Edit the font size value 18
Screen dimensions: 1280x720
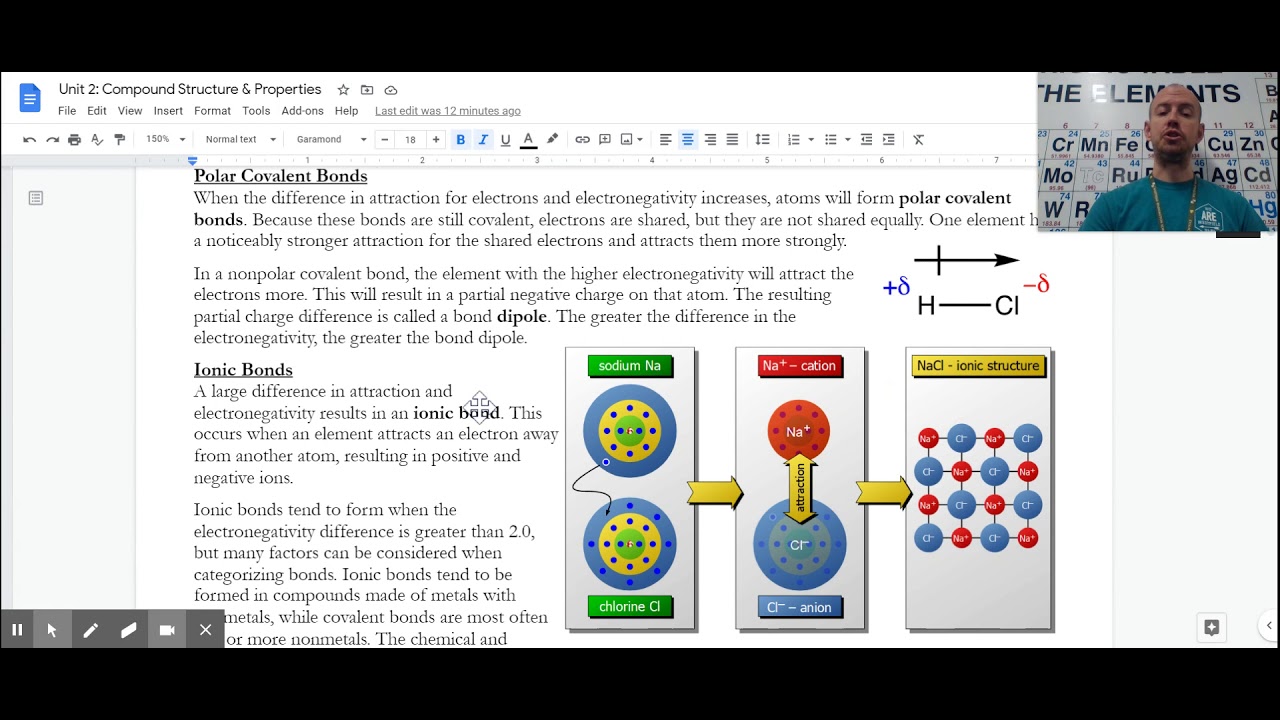point(410,139)
